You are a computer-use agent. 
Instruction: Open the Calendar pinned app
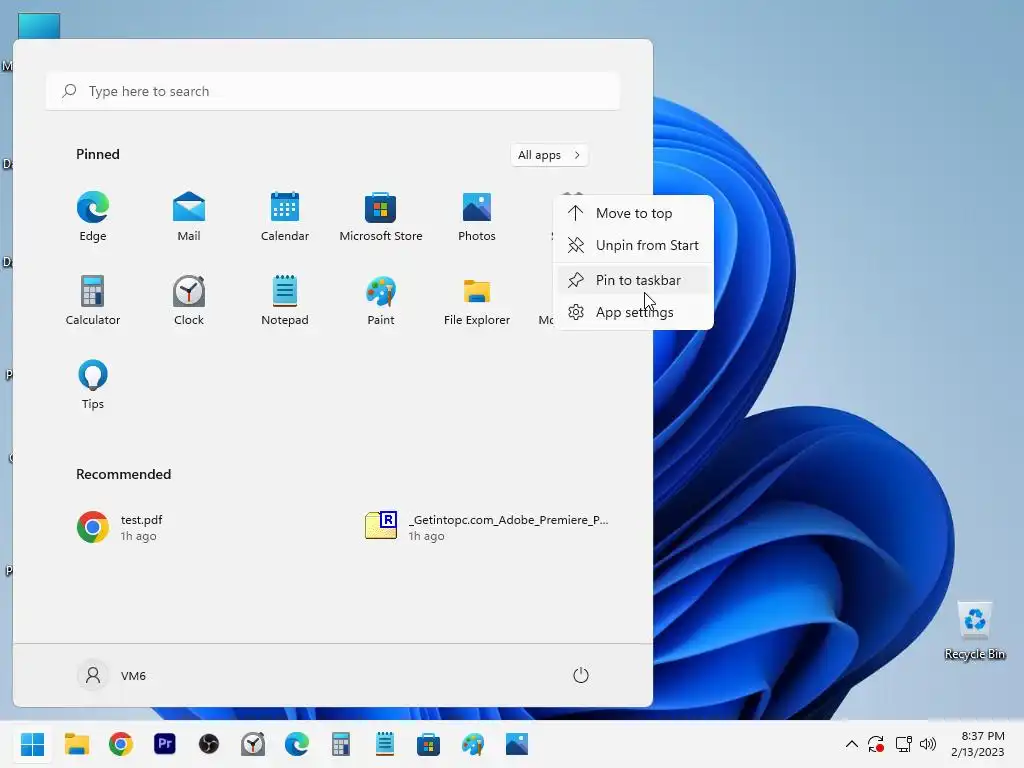285,216
